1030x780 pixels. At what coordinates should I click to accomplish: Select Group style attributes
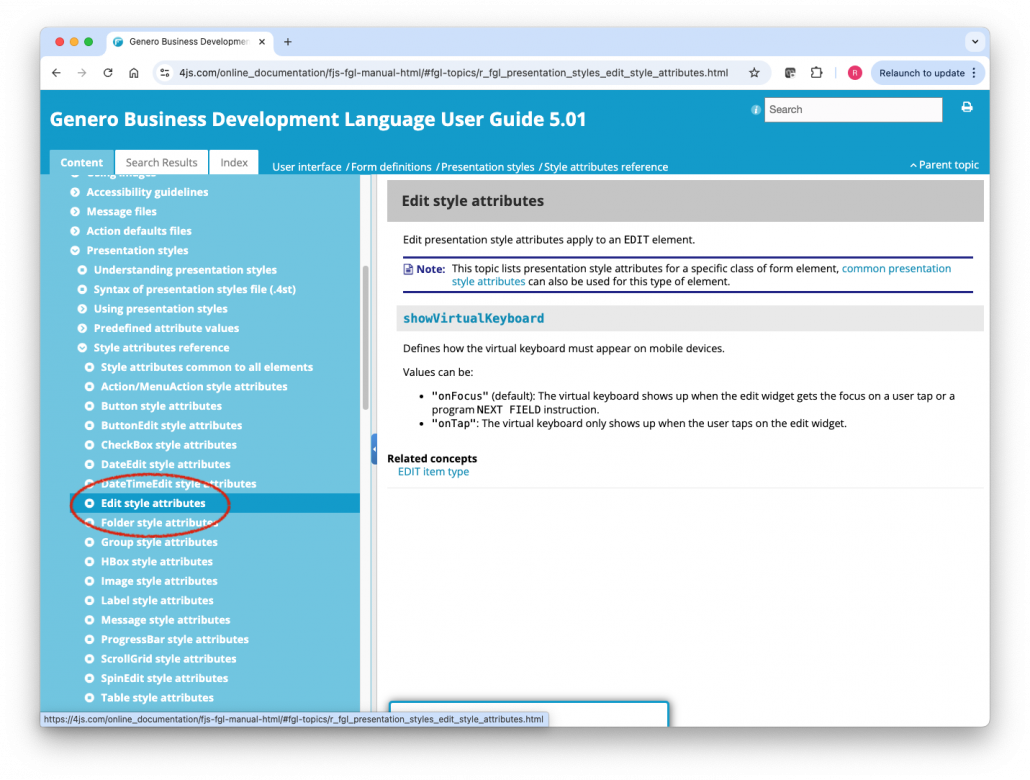[159, 542]
